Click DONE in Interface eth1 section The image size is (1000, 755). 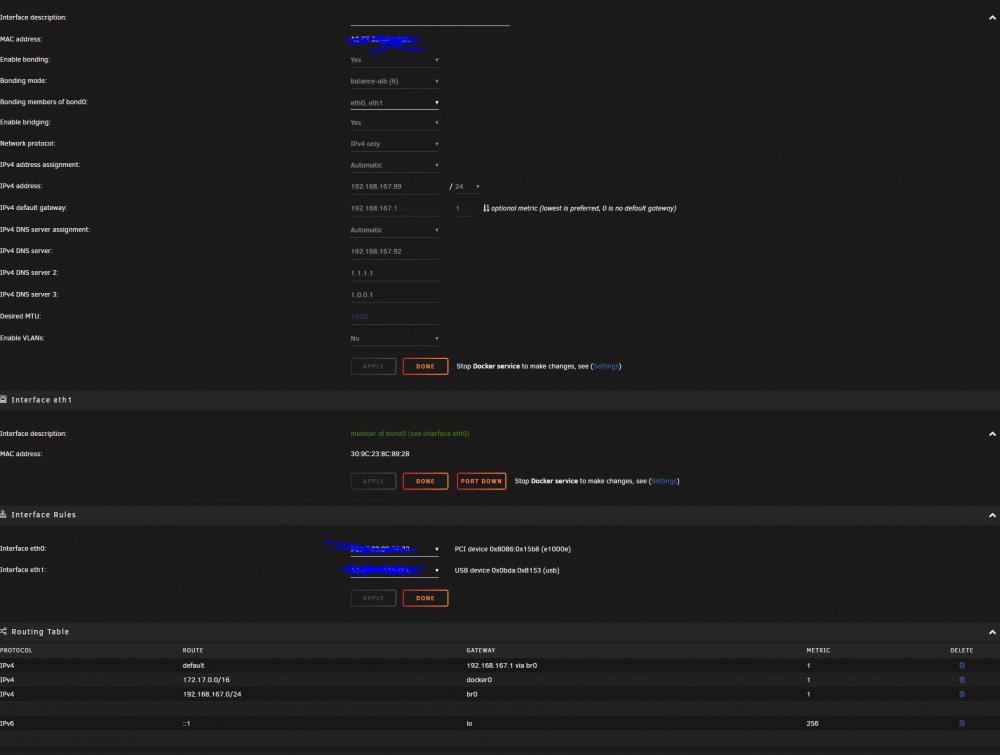pyautogui.click(x=425, y=481)
